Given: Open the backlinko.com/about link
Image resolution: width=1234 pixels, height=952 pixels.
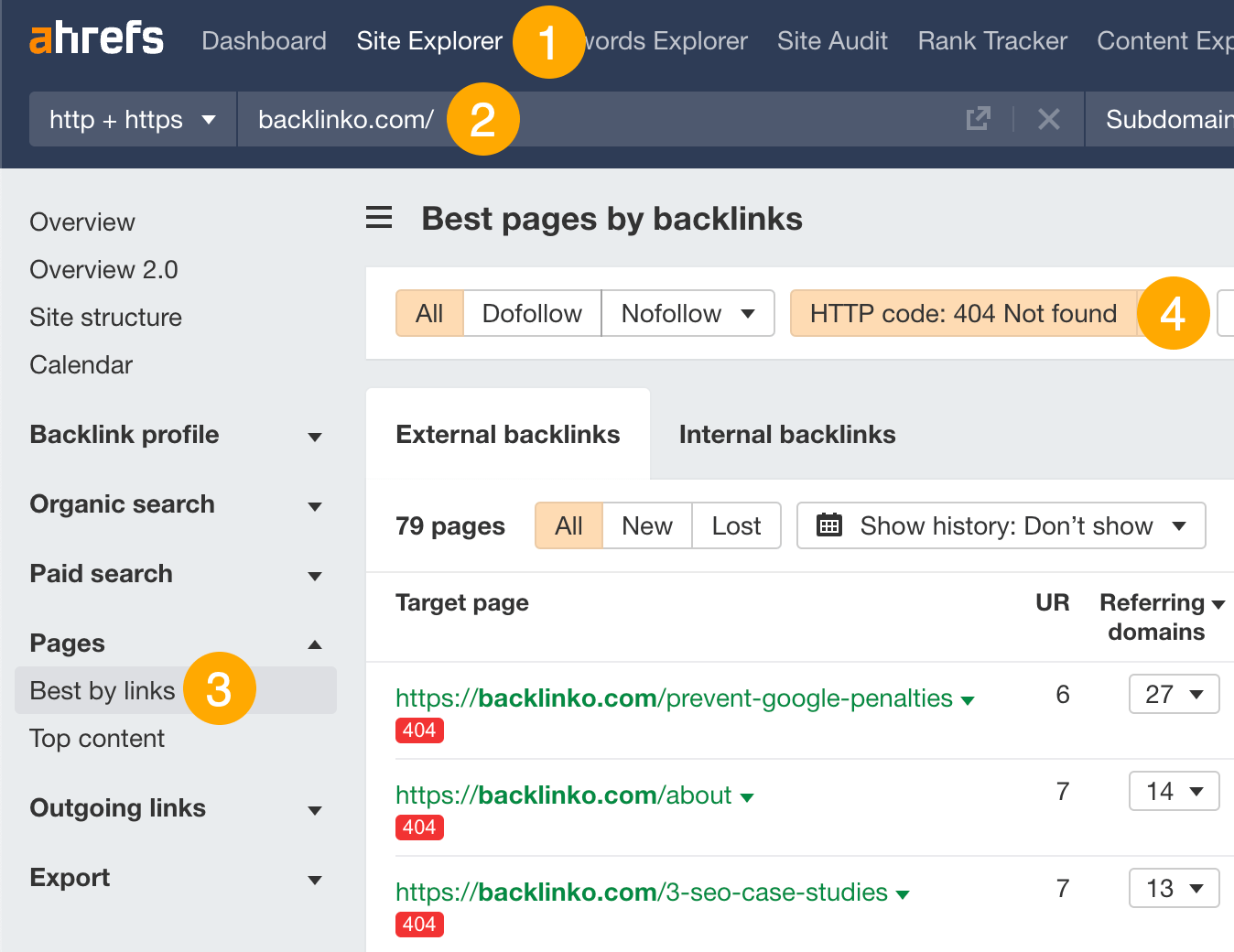Looking at the screenshot, I should click(x=562, y=795).
